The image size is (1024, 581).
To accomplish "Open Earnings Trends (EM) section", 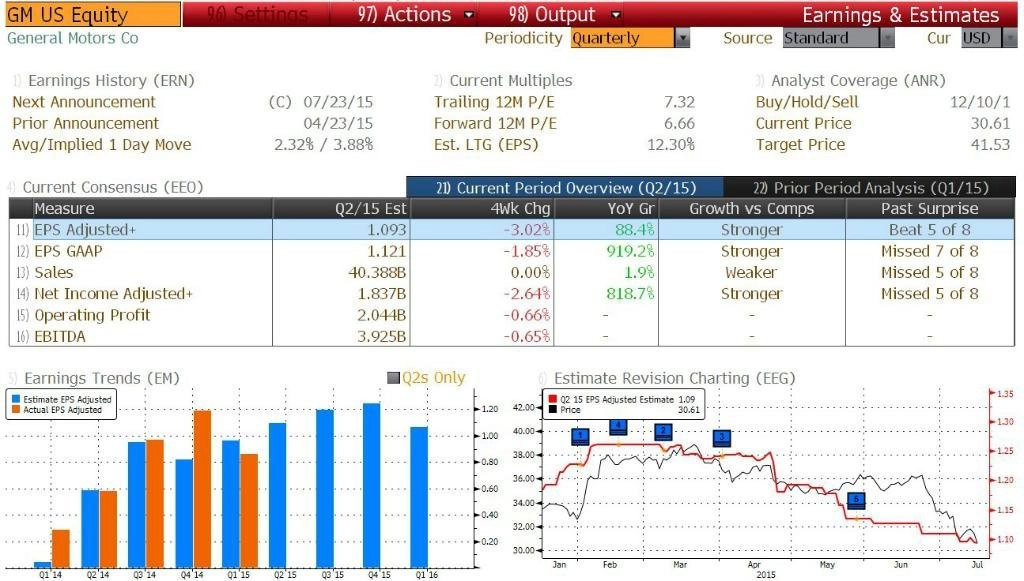I will pos(93,379).
